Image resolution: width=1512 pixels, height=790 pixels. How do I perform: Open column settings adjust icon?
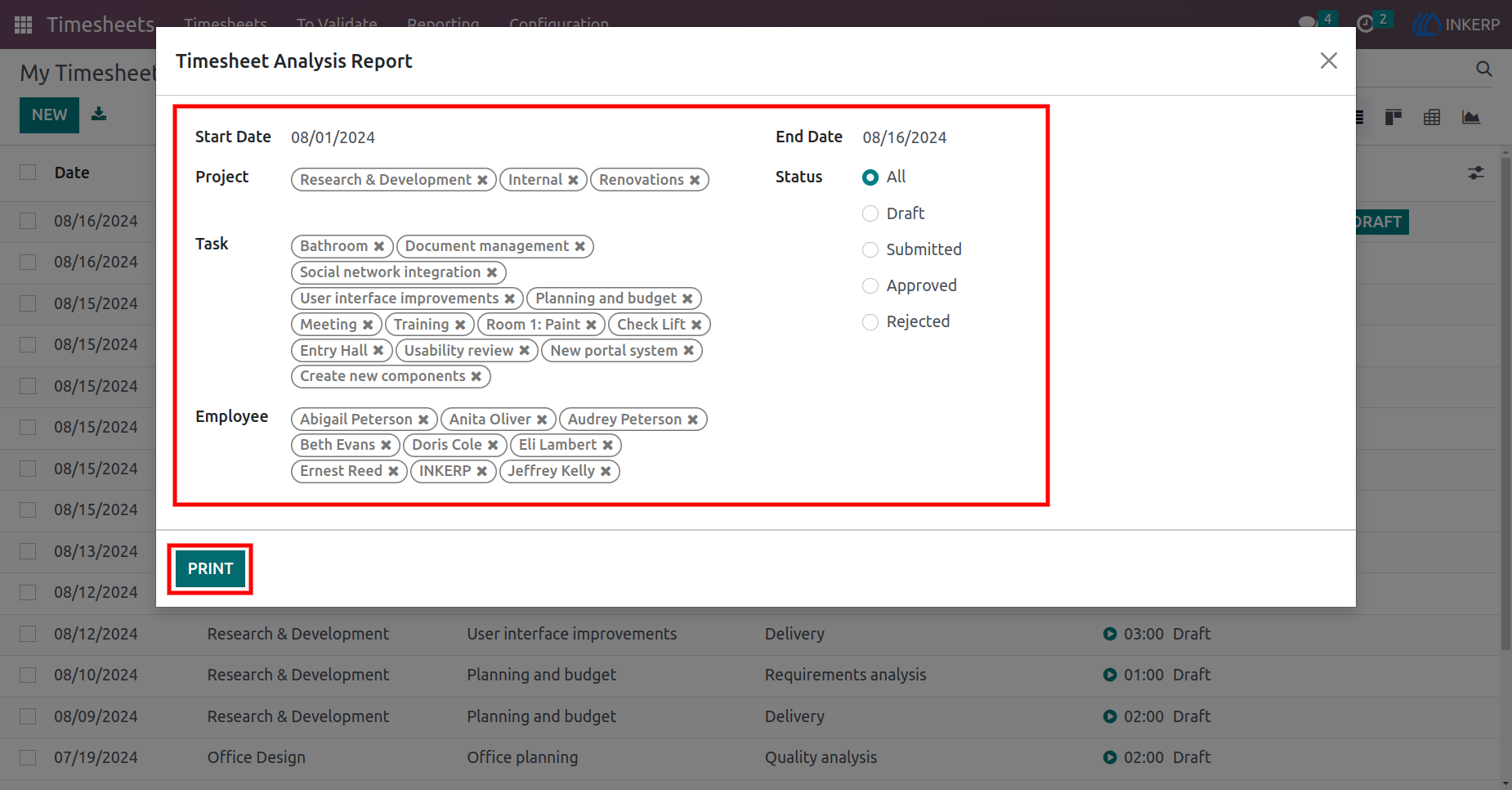[x=1476, y=173]
